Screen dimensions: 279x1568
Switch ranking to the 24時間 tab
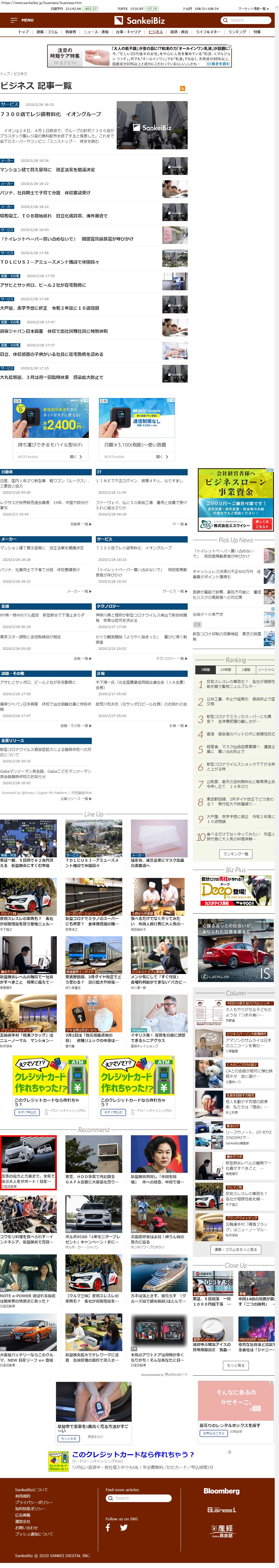(x=226, y=669)
